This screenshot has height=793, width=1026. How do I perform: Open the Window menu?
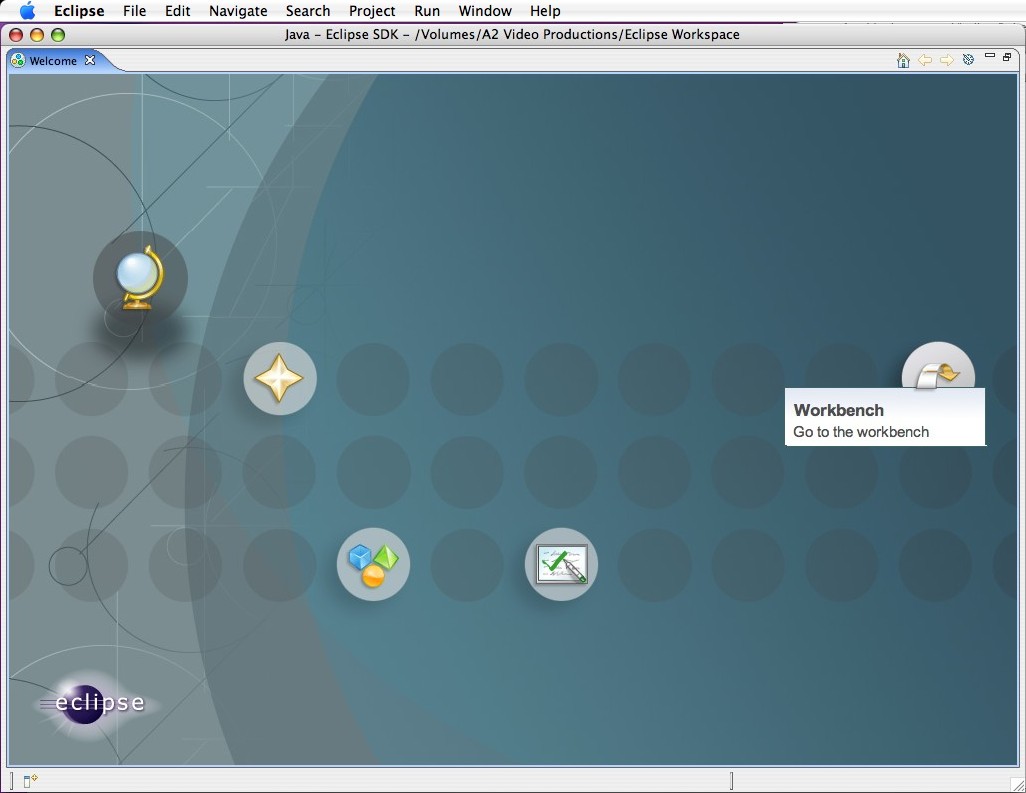click(485, 11)
